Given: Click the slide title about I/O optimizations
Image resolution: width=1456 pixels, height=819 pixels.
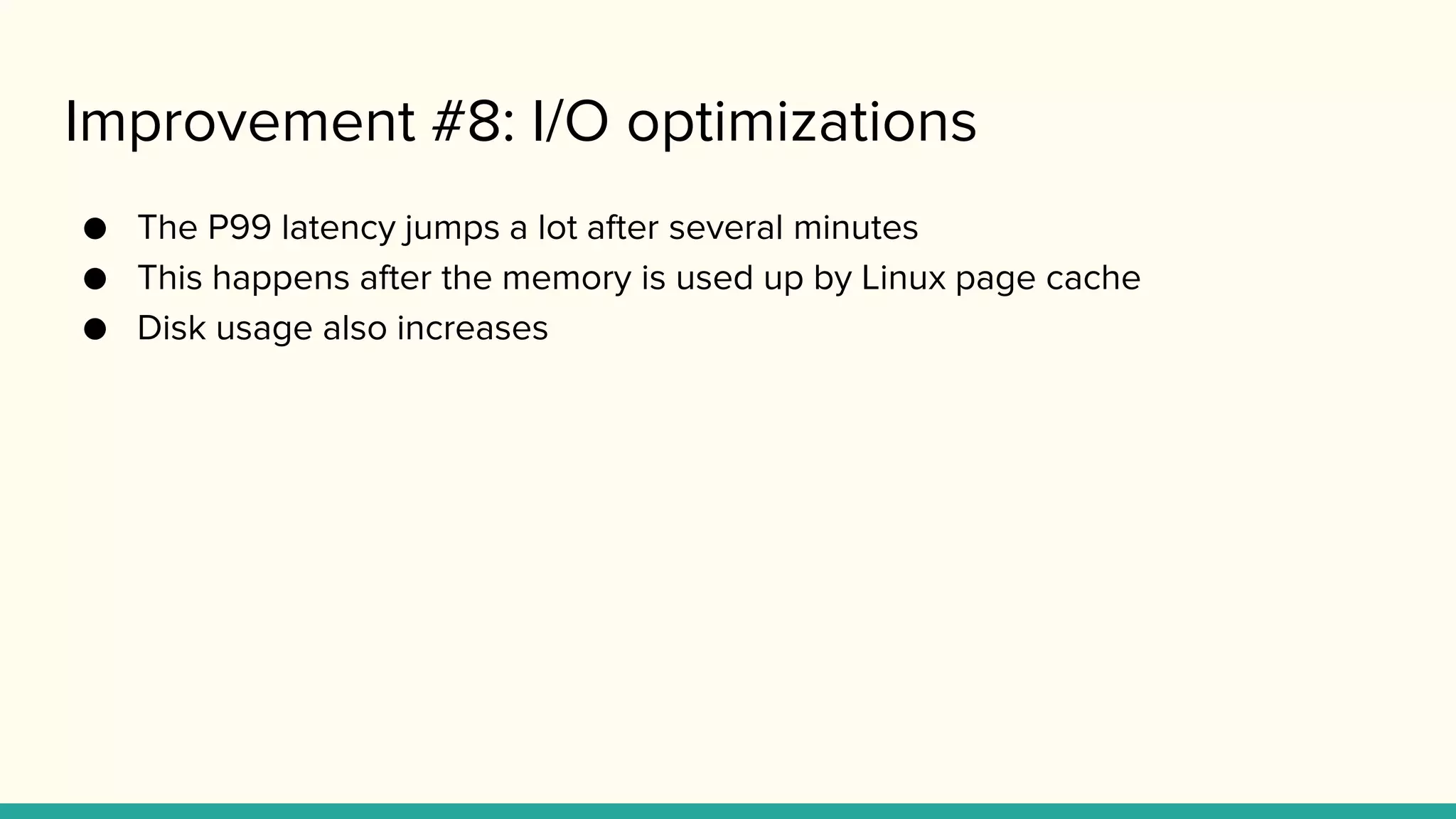Looking at the screenshot, I should [x=520, y=122].
